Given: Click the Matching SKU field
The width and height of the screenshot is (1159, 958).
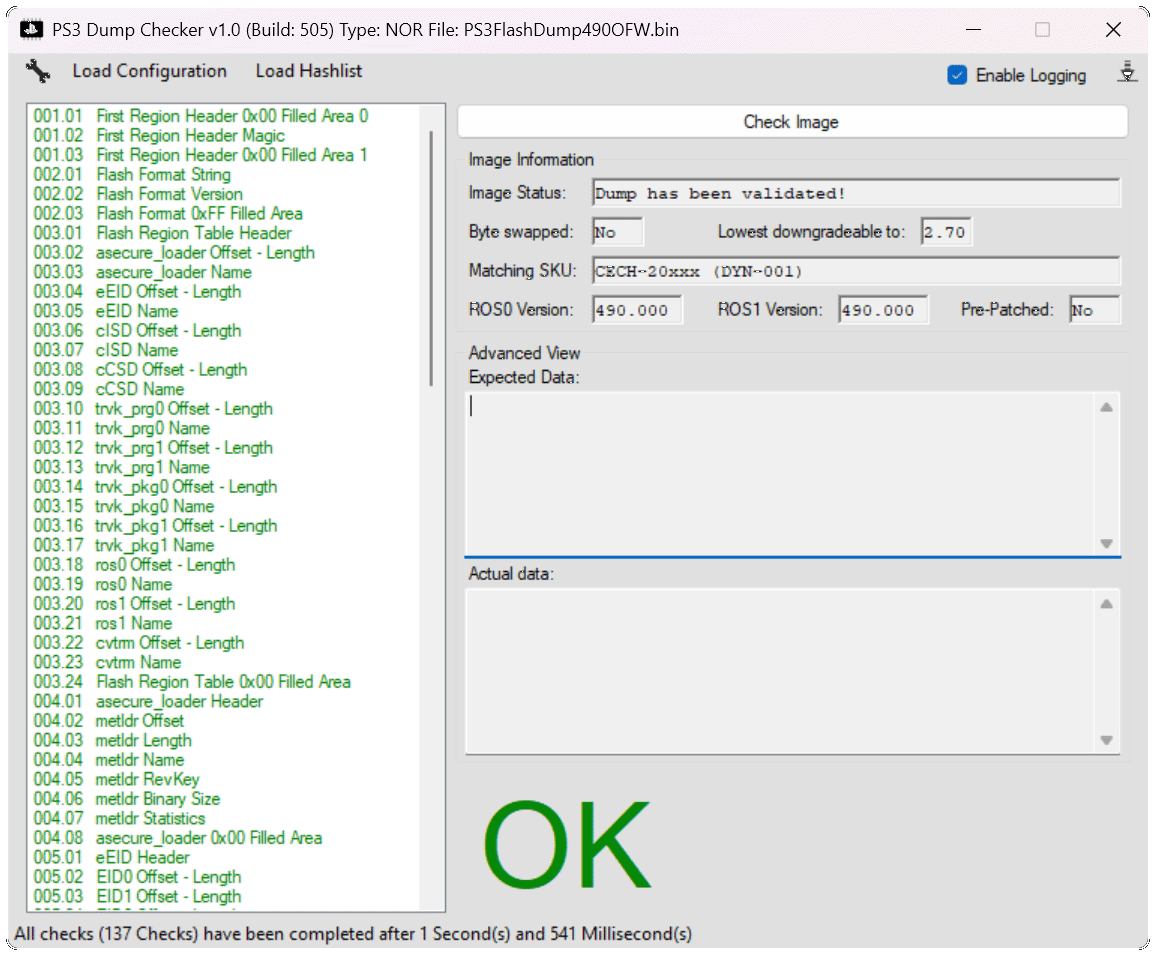Looking at the screenshot, I should coord(855,271).
